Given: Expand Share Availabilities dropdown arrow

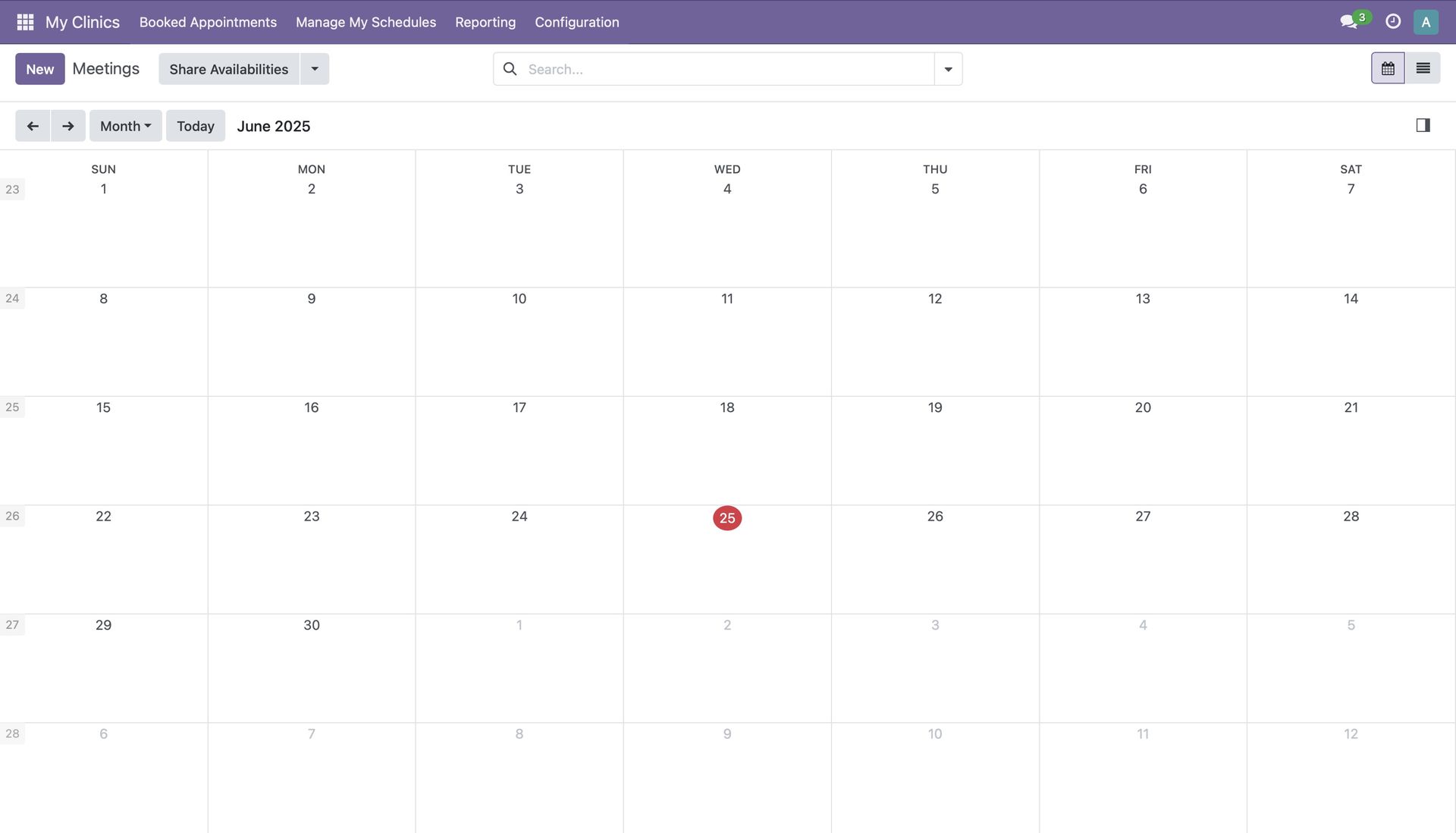Looking at the screenshot, I should tap(315, 69).
